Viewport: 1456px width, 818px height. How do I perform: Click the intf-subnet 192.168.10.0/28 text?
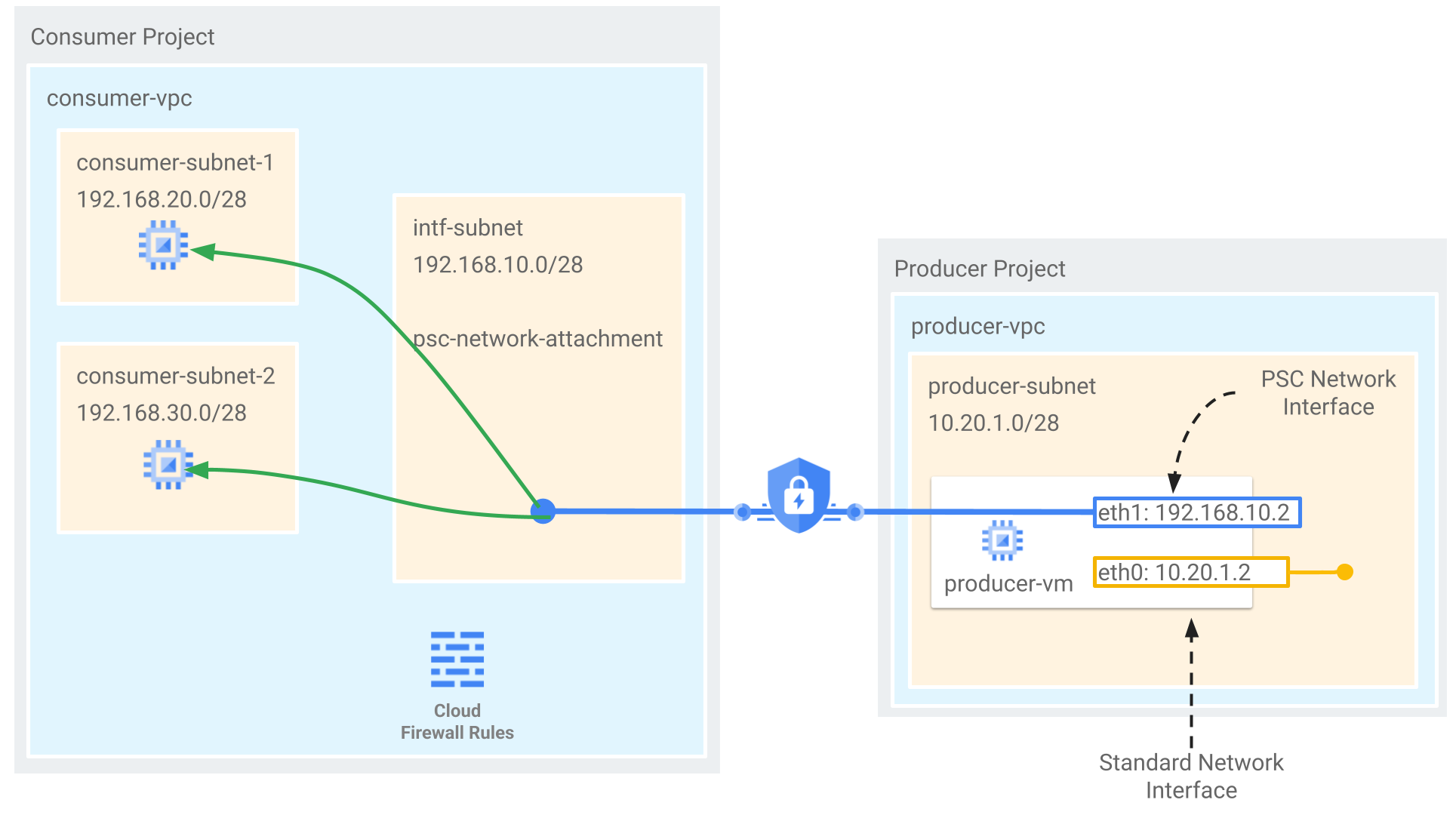497,246
